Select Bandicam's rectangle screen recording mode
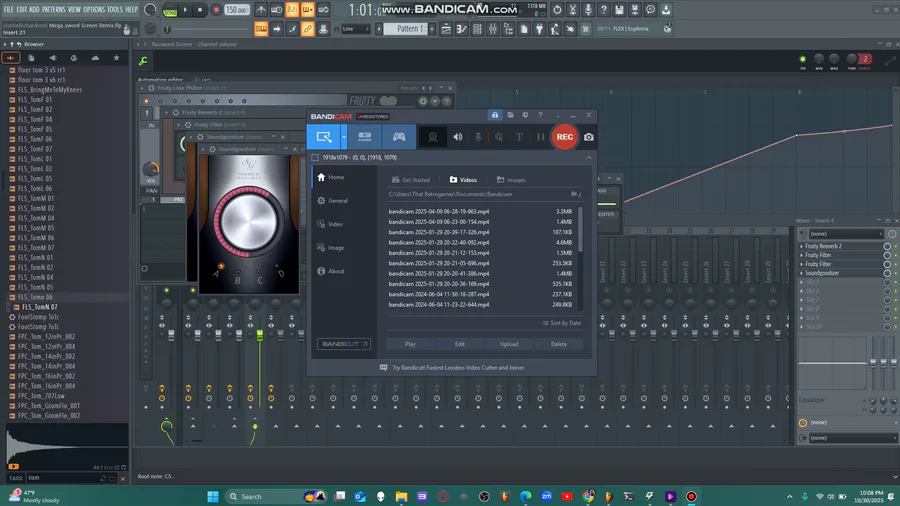The width and height of the screenshot is (900, 506). [x=324, y=137]
